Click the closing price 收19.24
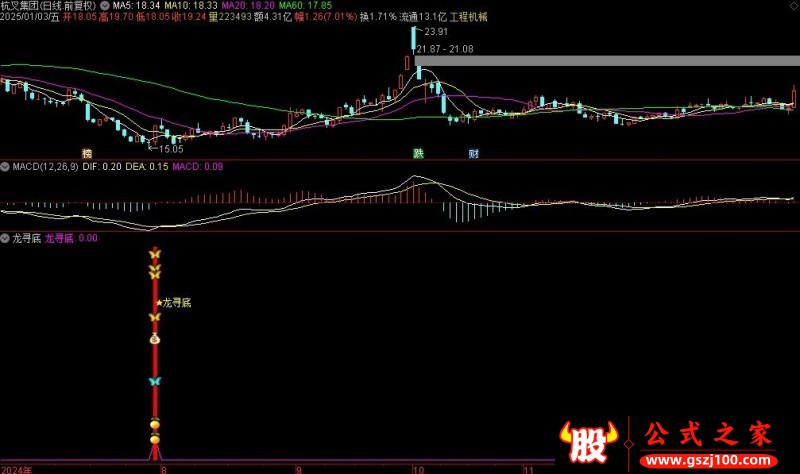800x474 pixels. point(189,17)
